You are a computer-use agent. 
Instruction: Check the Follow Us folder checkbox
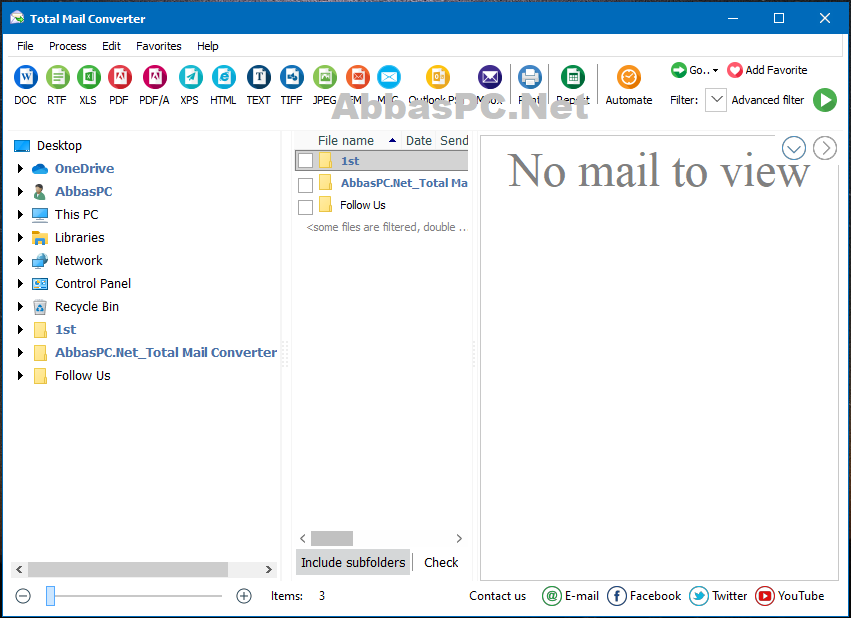pos(306,207)
